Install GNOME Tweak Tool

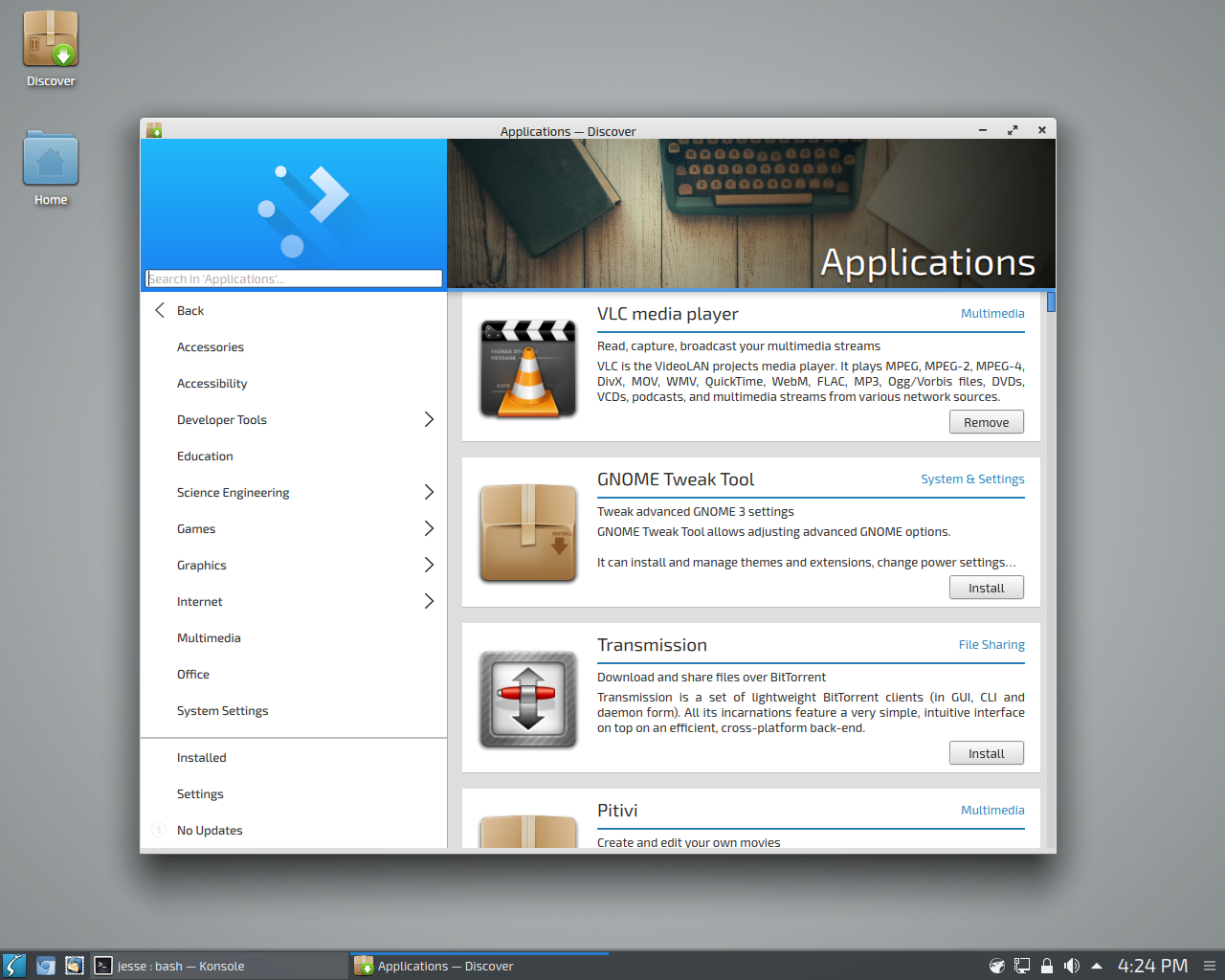point(987,588)
